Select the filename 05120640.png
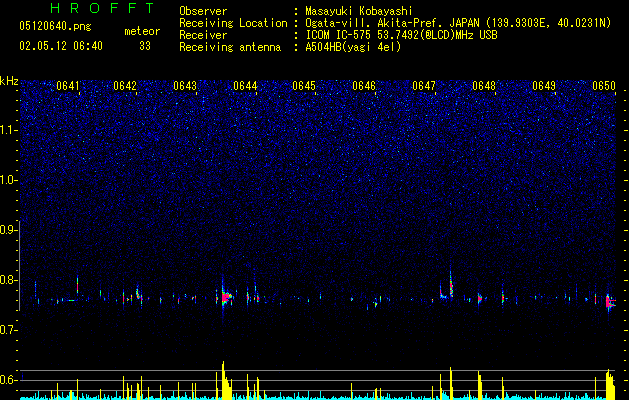The height and width of the screenshot is (400, 629). [55, 27]
